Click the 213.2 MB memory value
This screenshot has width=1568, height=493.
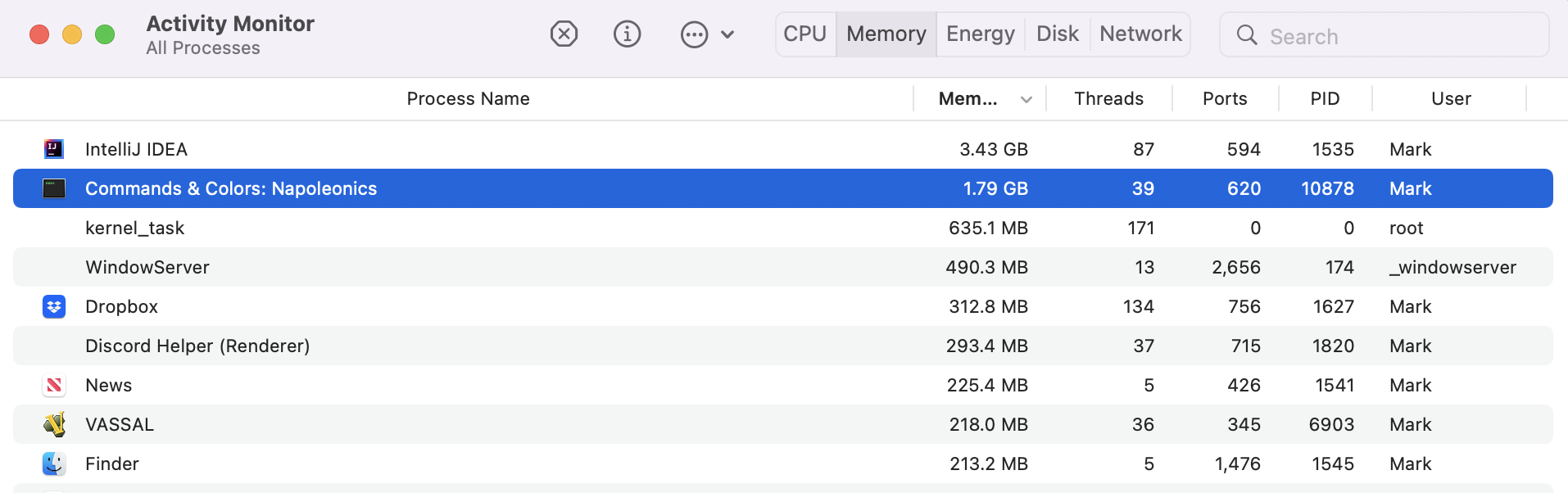(x=989, y=464)
